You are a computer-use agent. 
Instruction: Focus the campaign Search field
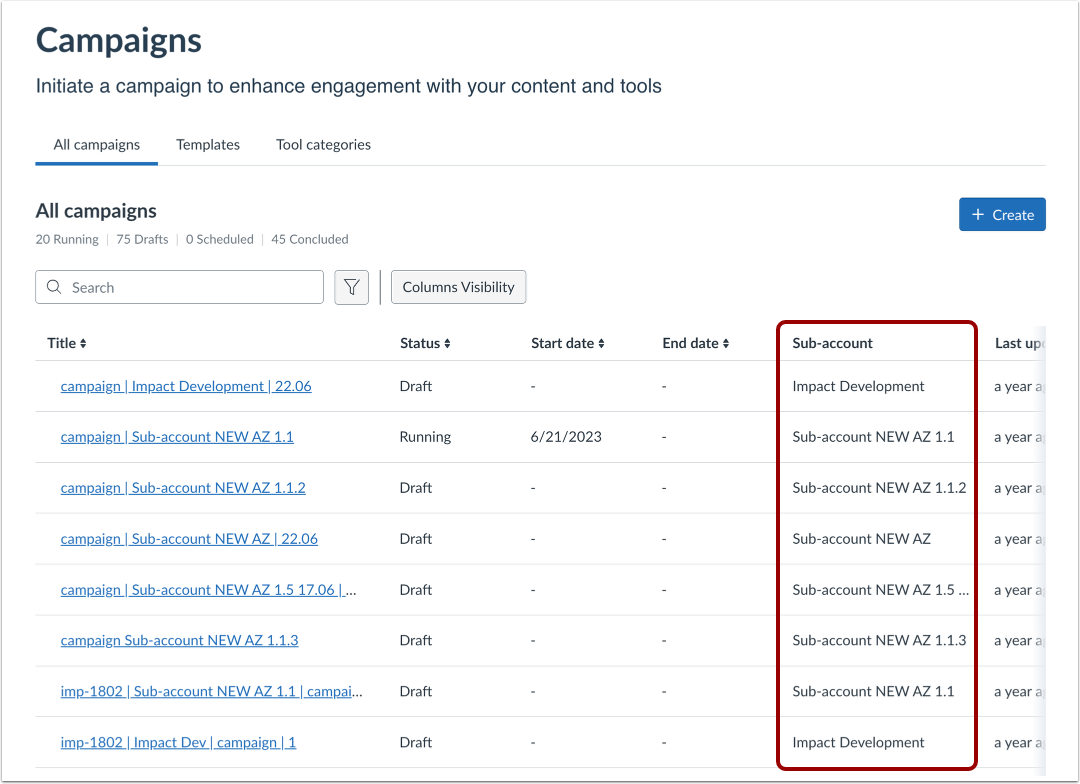pos(190,287)
